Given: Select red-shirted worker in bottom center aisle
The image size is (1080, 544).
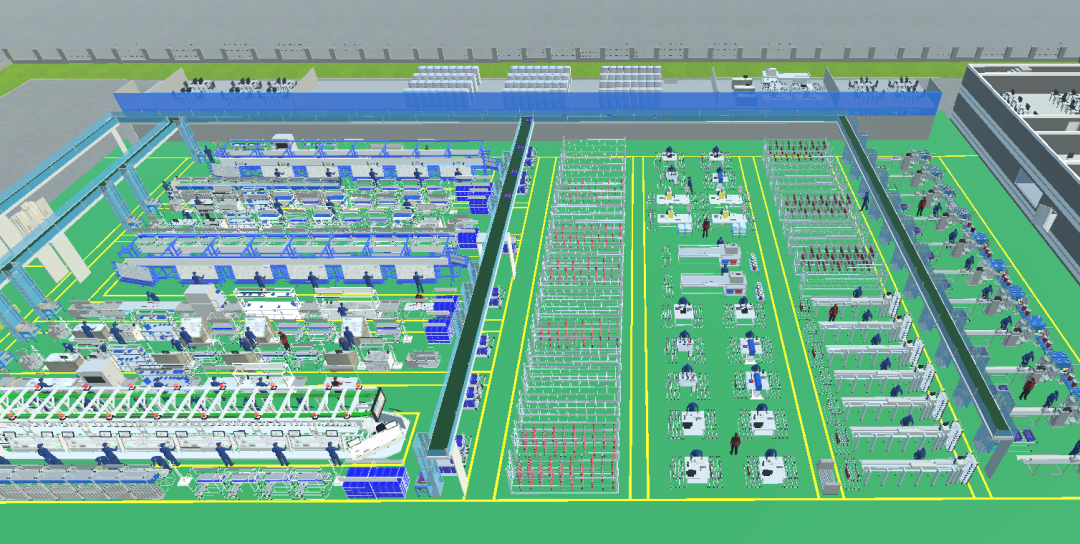Looking at the screenshot, I should point(736,441).
